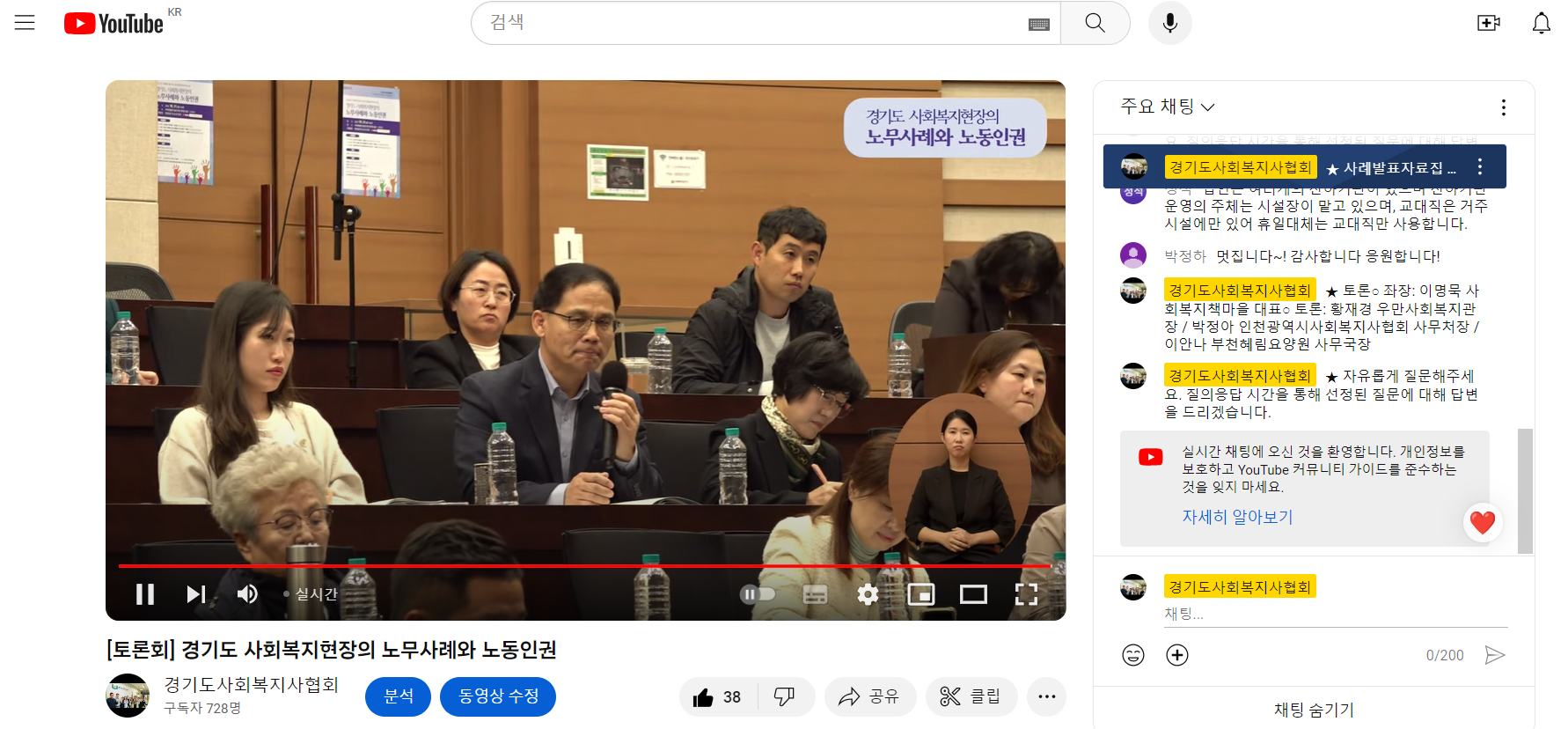This screenshot has width=1568, height=729.
Task: Open the 자세히 알아보기 link
Action: click(x=1237, y=517)
